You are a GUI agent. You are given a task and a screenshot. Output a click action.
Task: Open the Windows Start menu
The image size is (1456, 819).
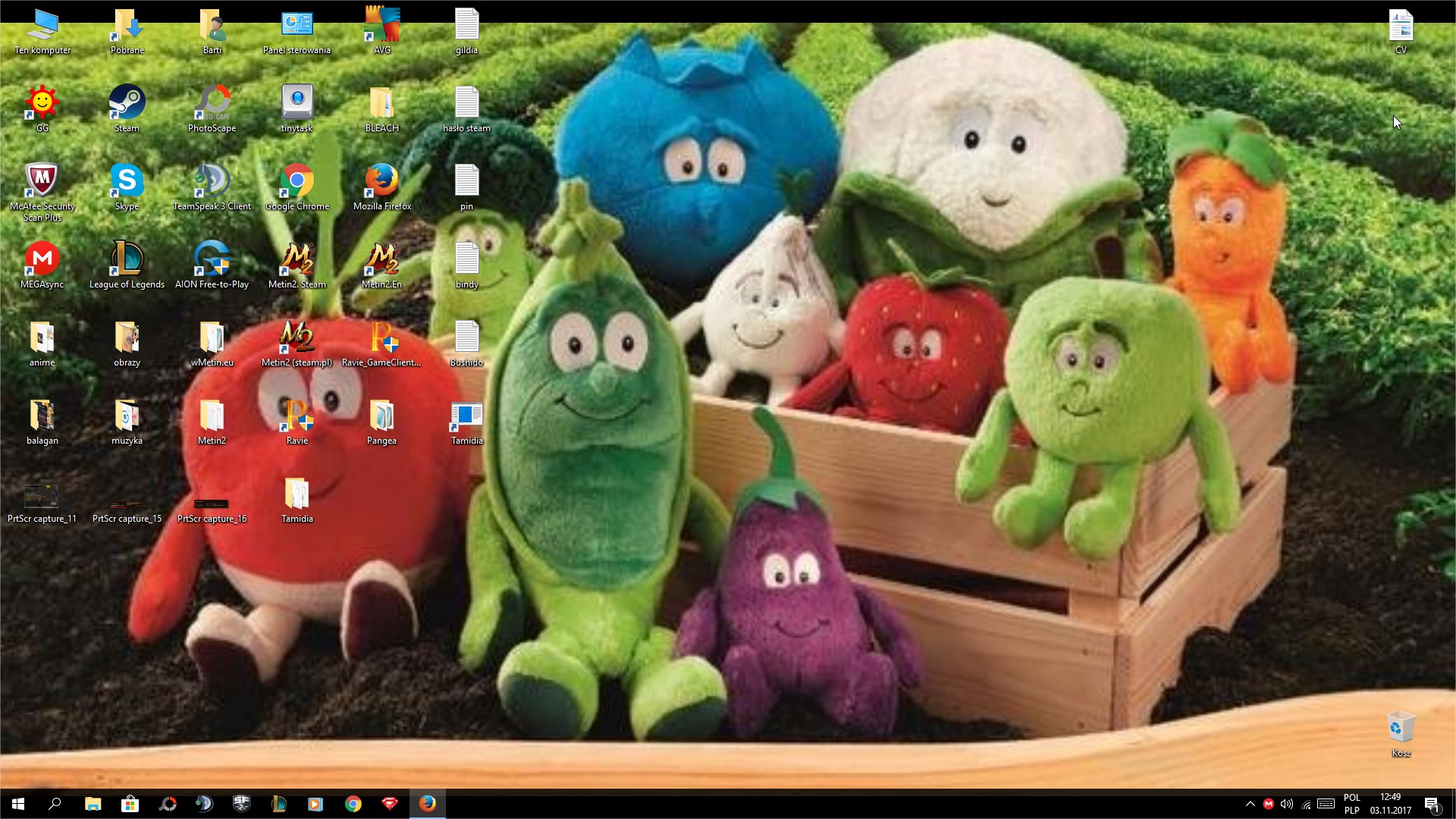[x=18, y=804]
